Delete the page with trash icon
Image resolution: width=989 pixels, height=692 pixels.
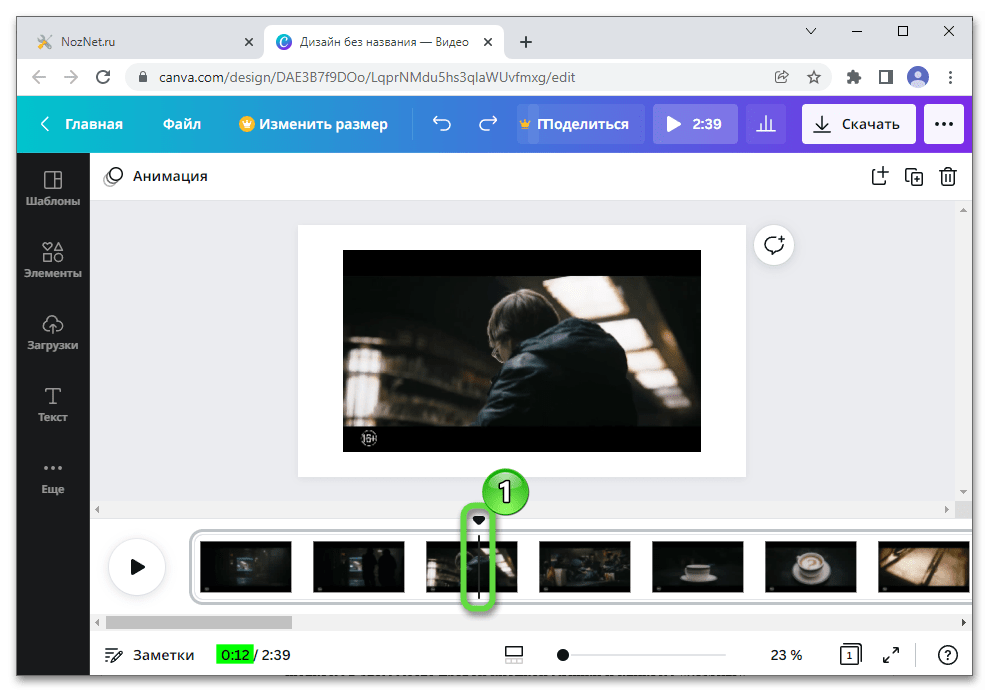[948, 177]
